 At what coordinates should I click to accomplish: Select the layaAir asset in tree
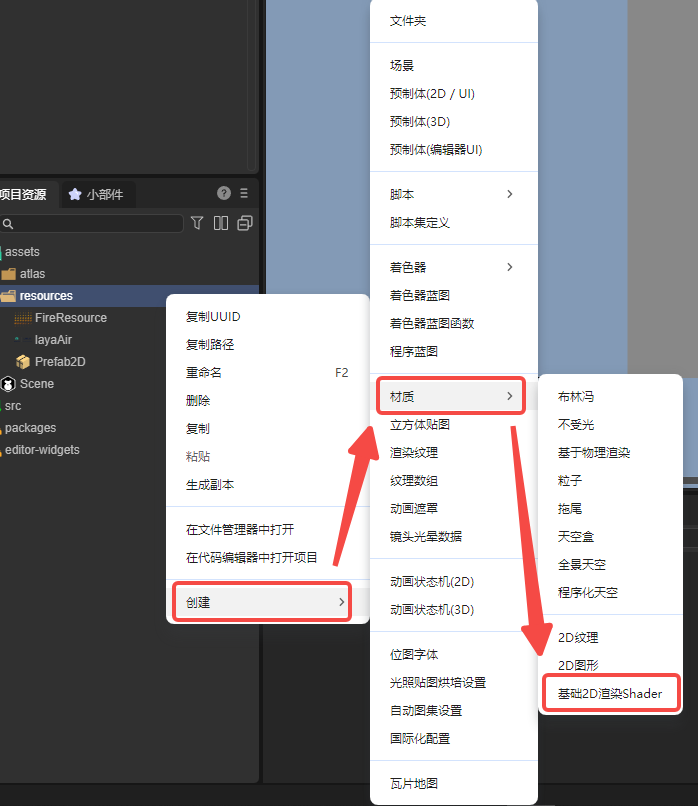pyautogui.click(x=53, y=340)
